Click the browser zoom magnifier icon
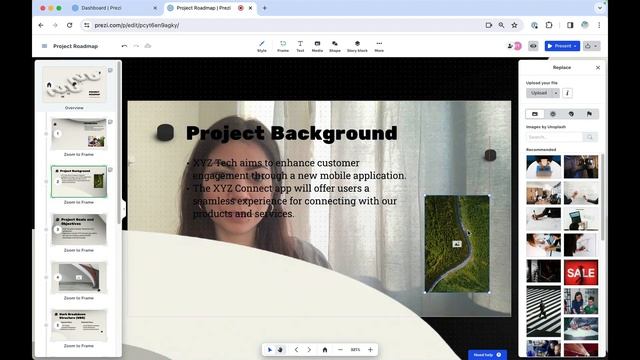 [501, 25]
